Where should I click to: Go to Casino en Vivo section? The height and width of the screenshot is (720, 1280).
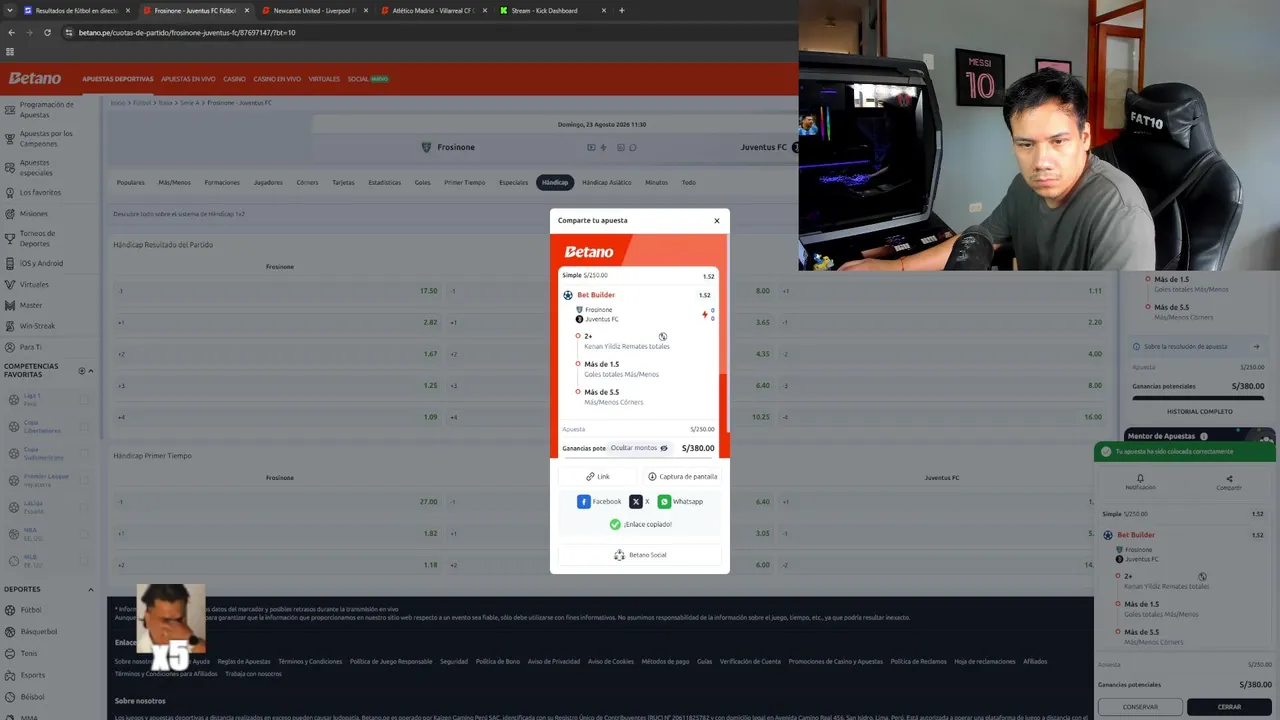point(277,79)
